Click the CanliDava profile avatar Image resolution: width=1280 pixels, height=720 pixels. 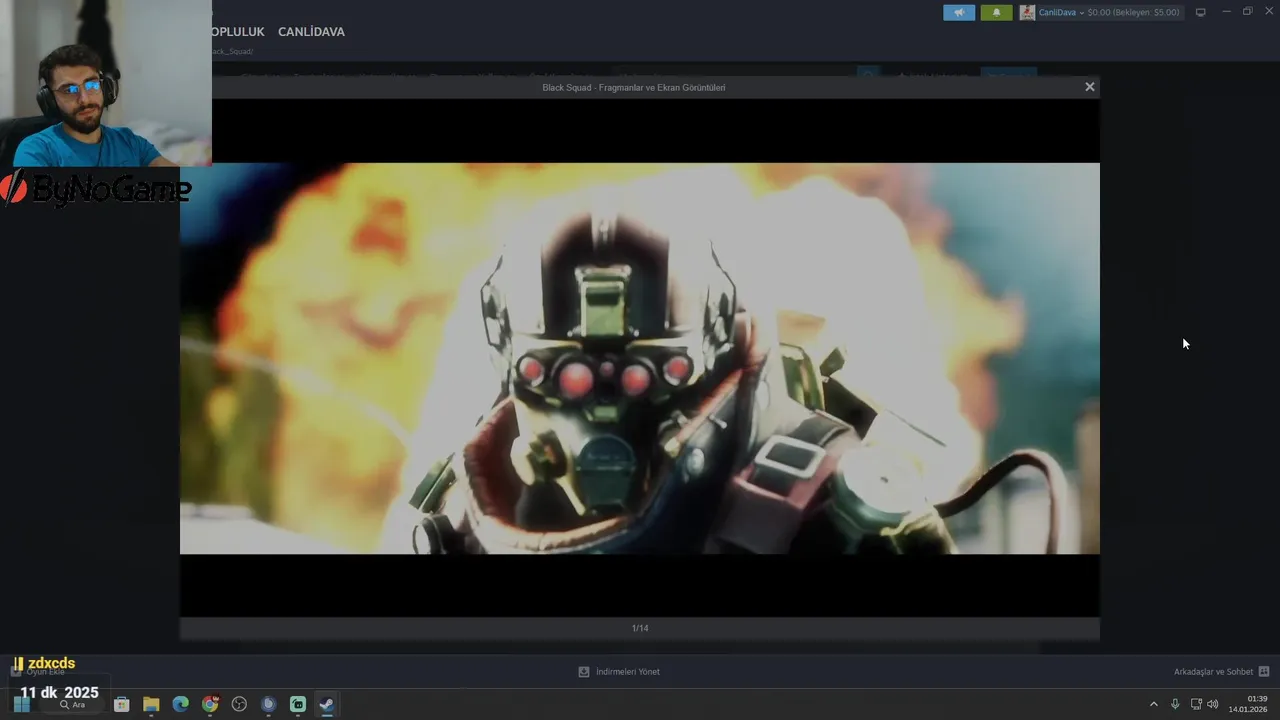point(1027,12)
